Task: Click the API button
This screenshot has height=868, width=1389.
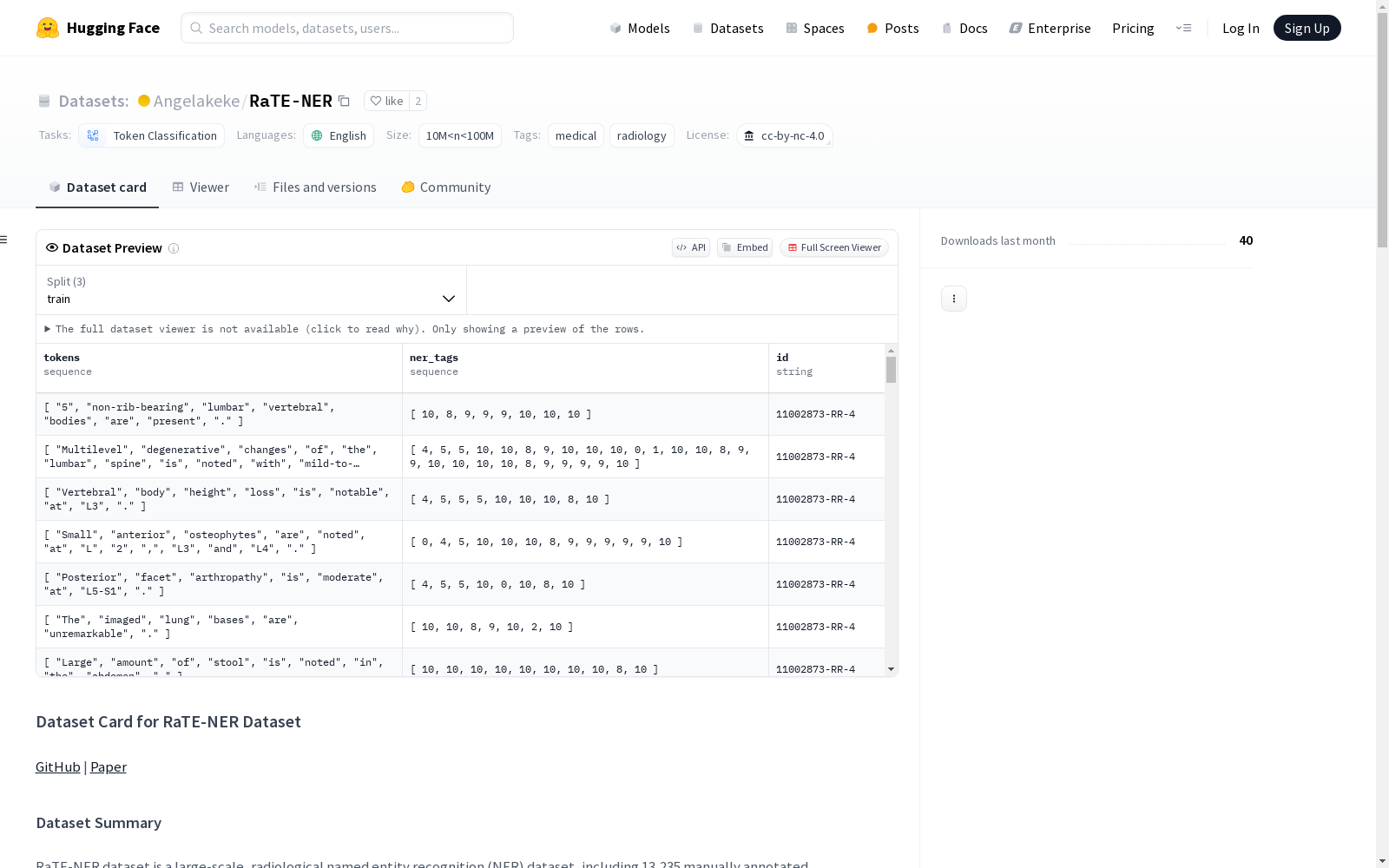Action: click(691, 247)
